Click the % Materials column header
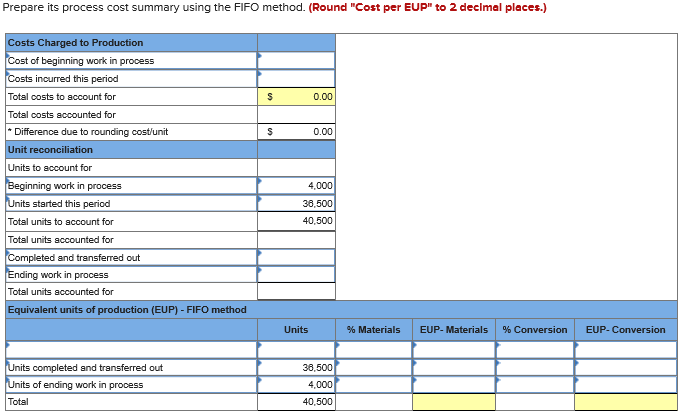The height and width of the screenshot is (411, 681). (x=374, y=330)
